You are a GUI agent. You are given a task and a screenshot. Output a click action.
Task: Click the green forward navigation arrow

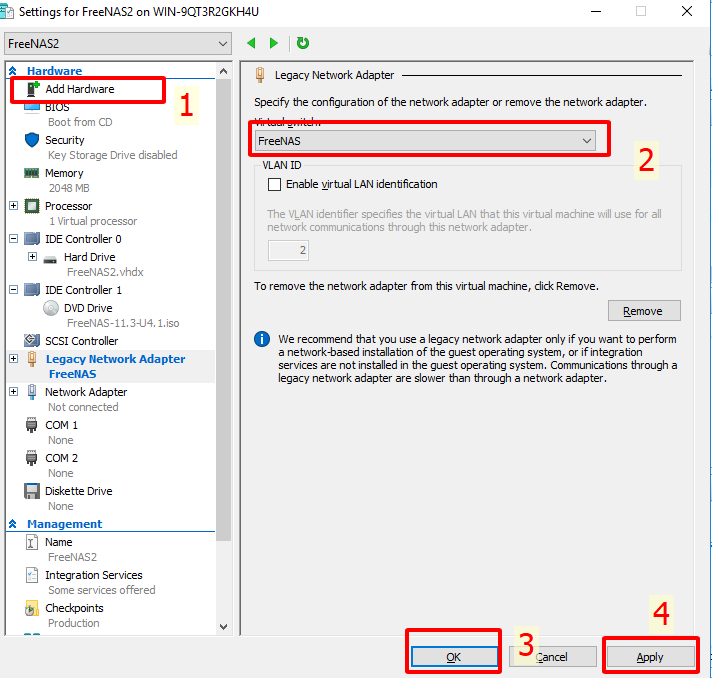click(274, 43)
